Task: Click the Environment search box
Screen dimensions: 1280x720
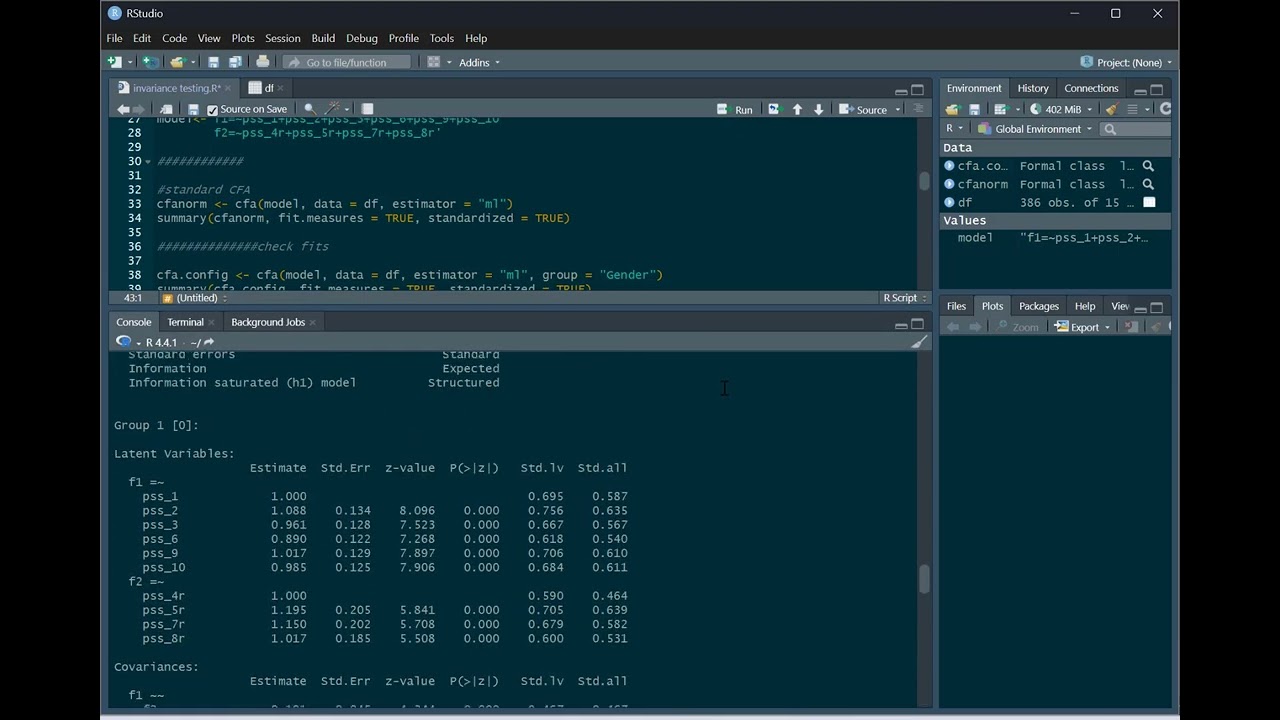Action: tap(1135, 129)
